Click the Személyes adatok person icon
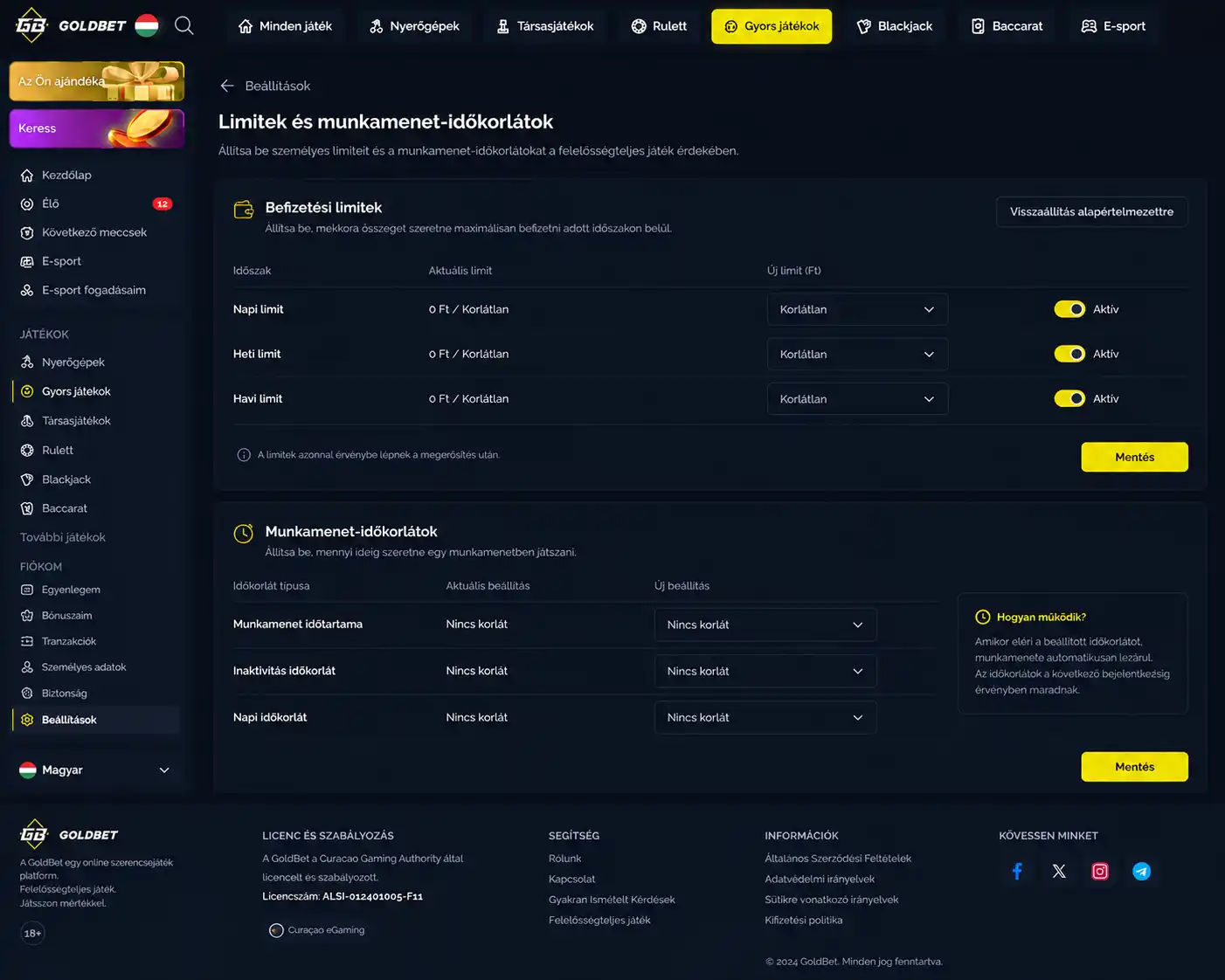Image resolution: width=1225 pixels, height=980 pixels. point(27,667)
